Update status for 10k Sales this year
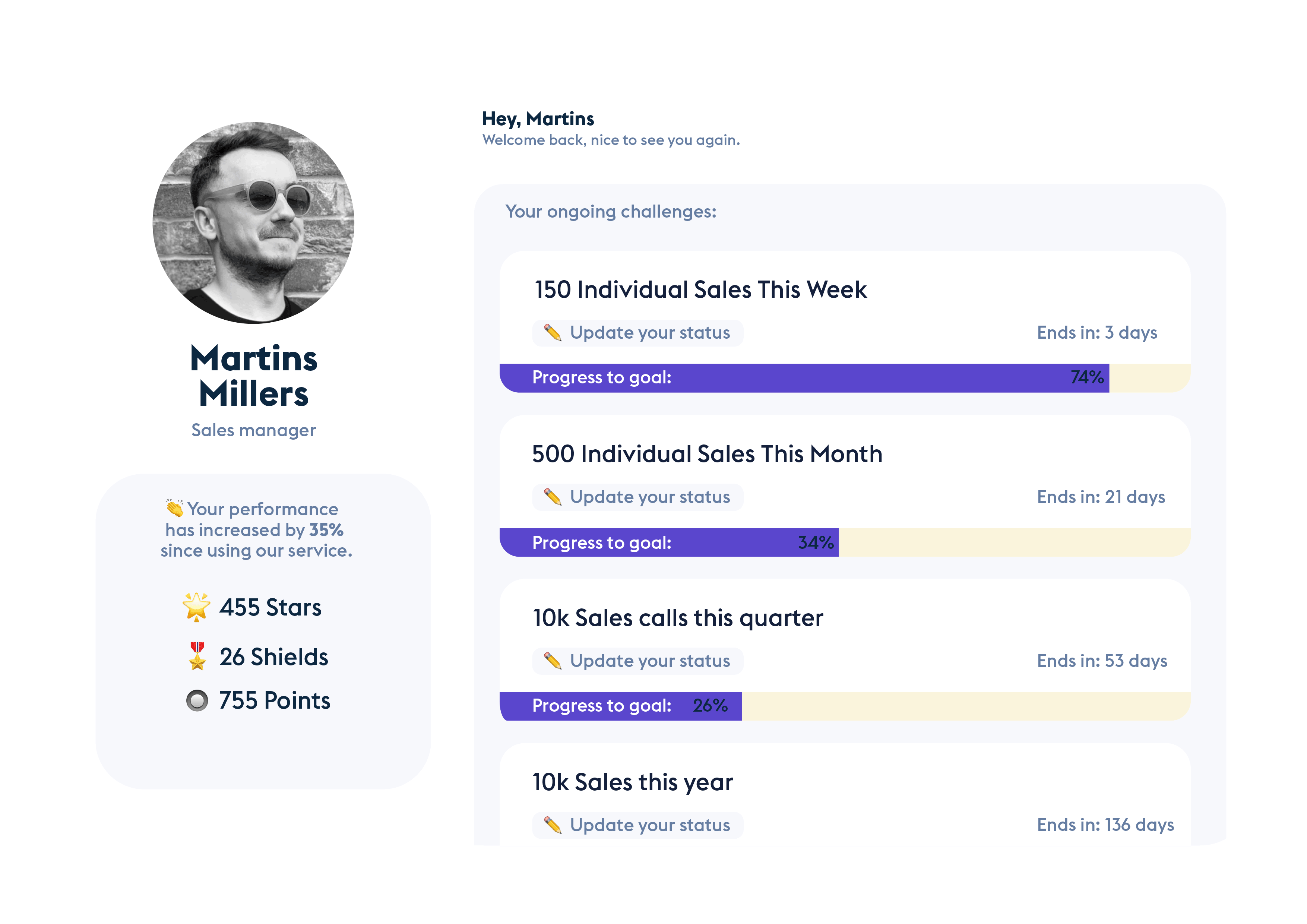This screenshot has width=1307, height=924. point(649,825)
